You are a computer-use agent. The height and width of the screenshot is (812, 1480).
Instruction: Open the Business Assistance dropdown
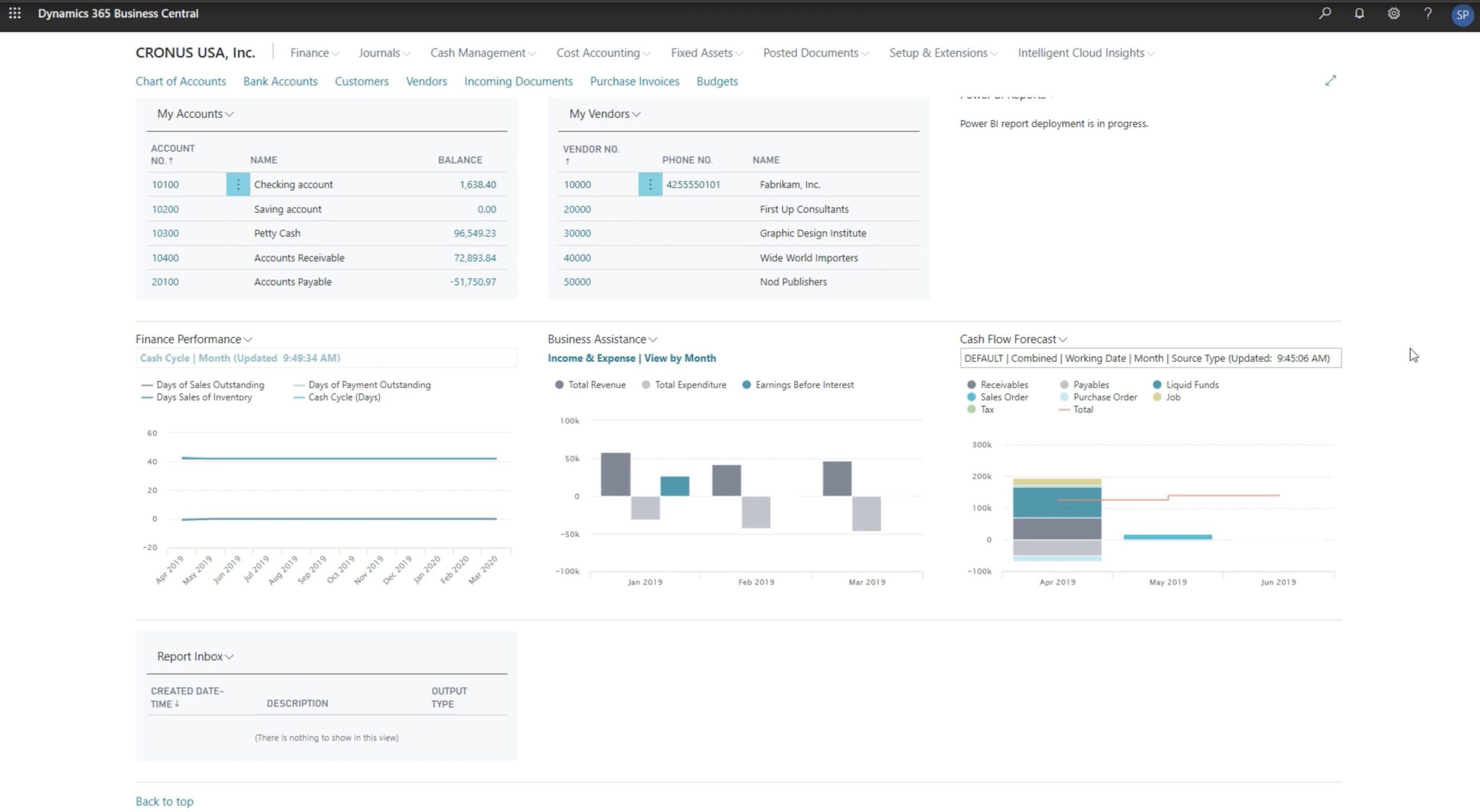[x=602, y=339]
